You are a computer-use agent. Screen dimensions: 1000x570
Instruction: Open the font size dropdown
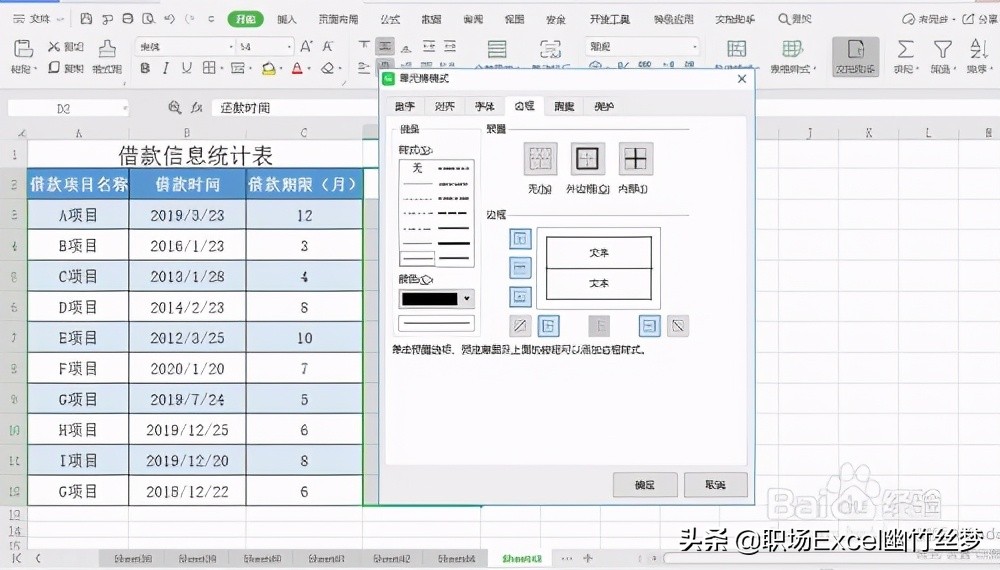click(x=290, y=47)
